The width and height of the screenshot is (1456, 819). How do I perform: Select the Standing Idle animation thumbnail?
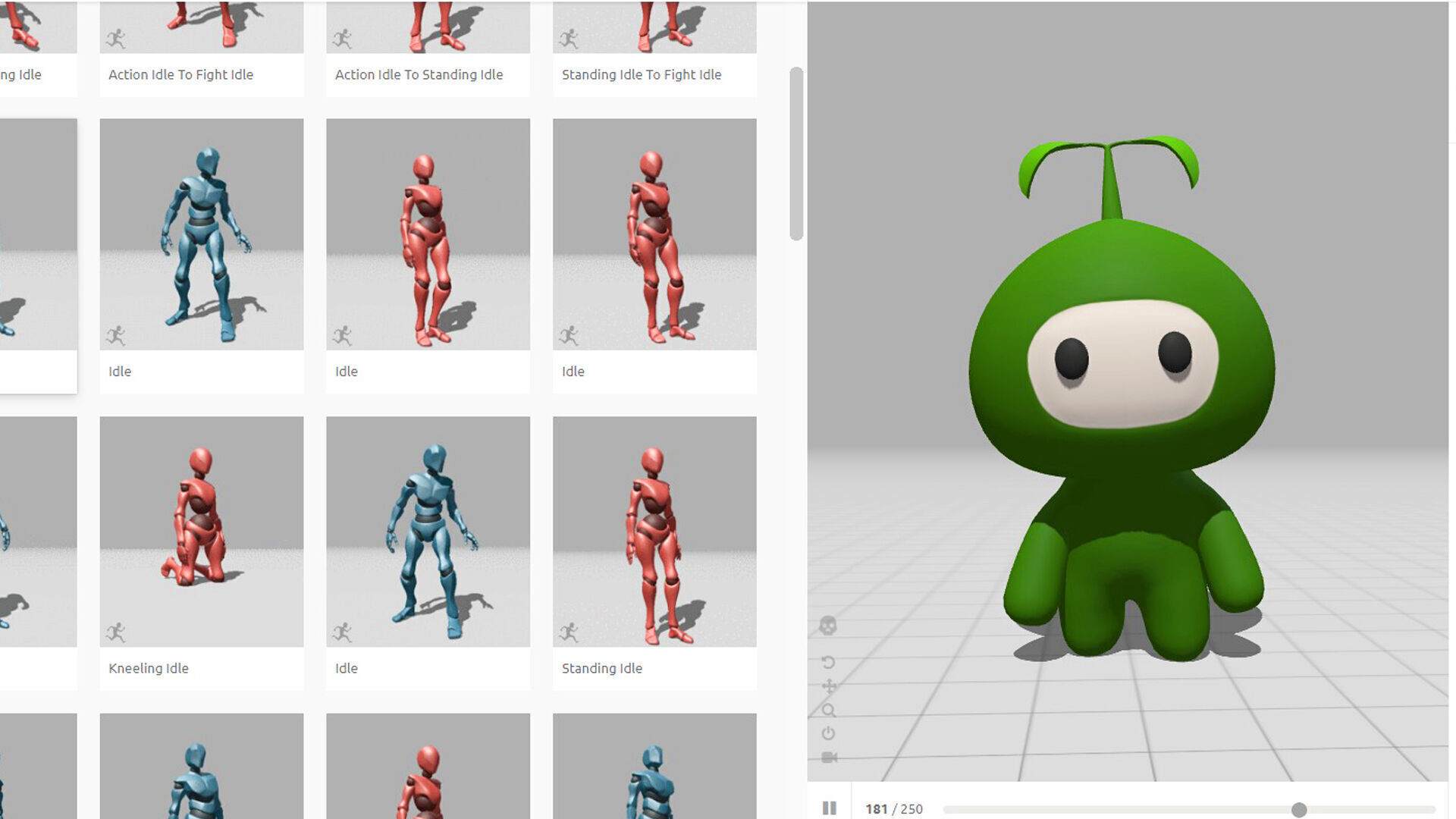[x=654, y=532]
